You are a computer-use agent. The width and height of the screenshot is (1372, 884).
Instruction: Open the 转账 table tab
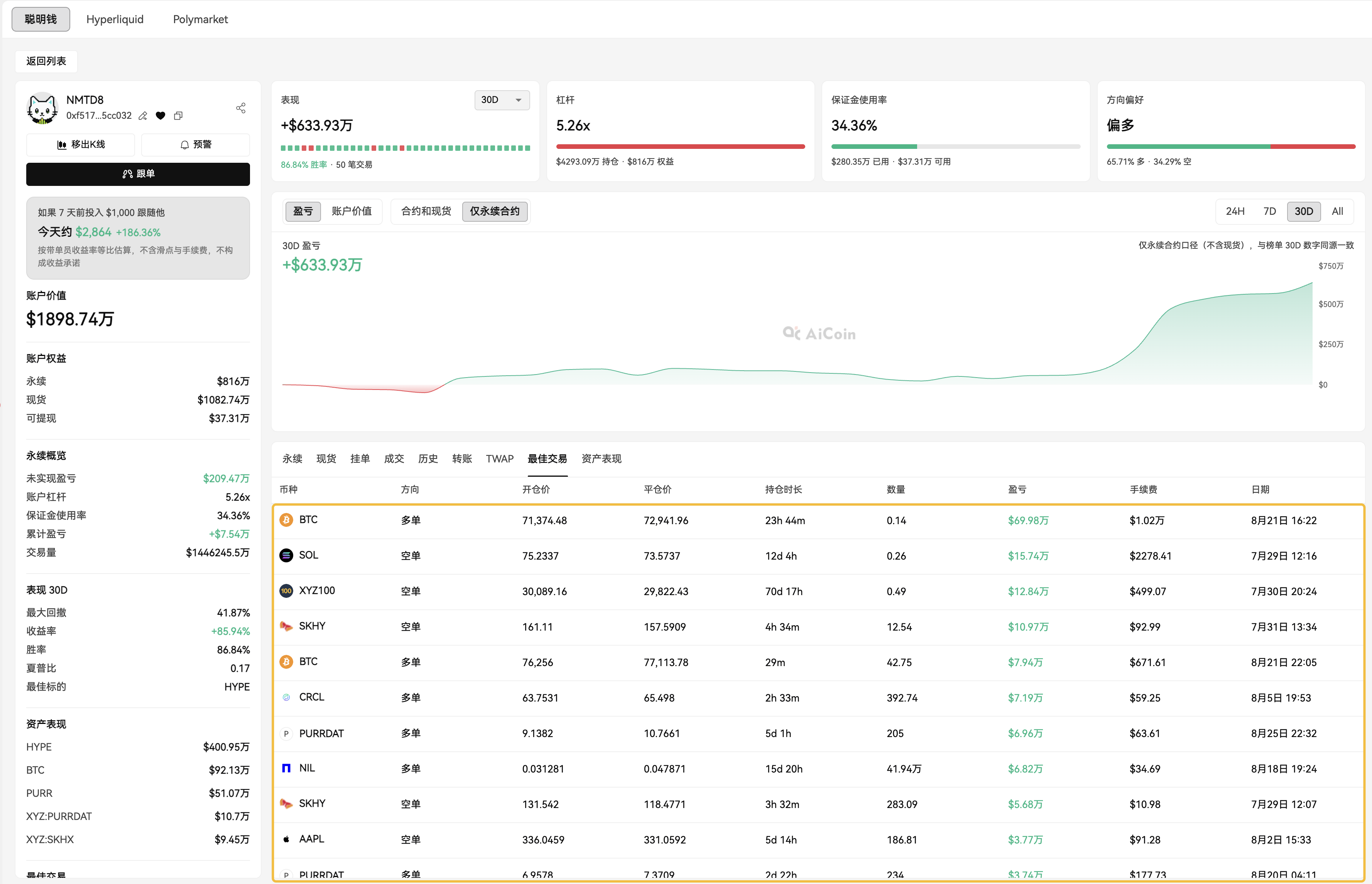[461, 459]
